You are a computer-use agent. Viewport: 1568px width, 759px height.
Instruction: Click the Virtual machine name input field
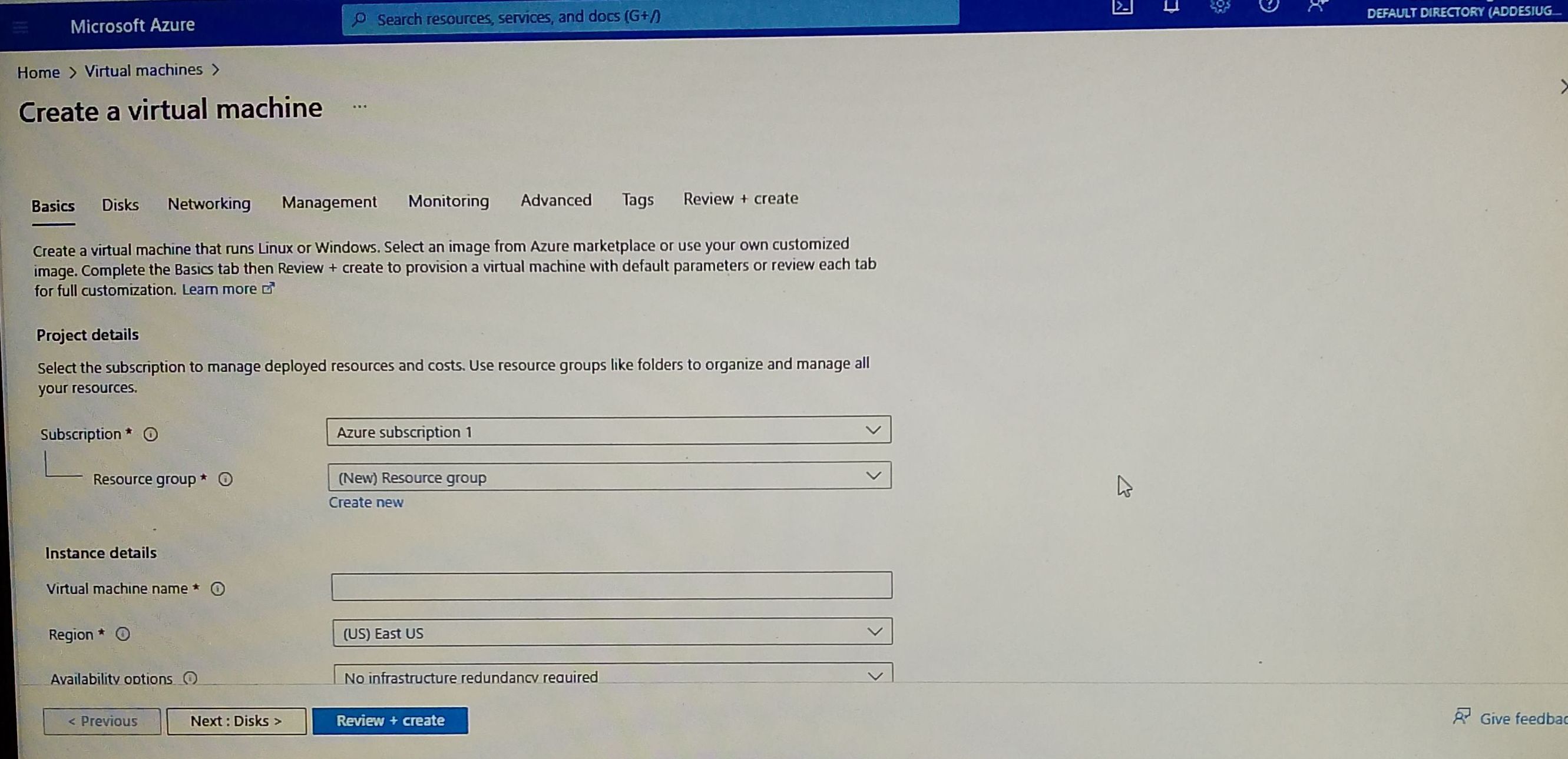pyautogui.click(x=611, y=585)
